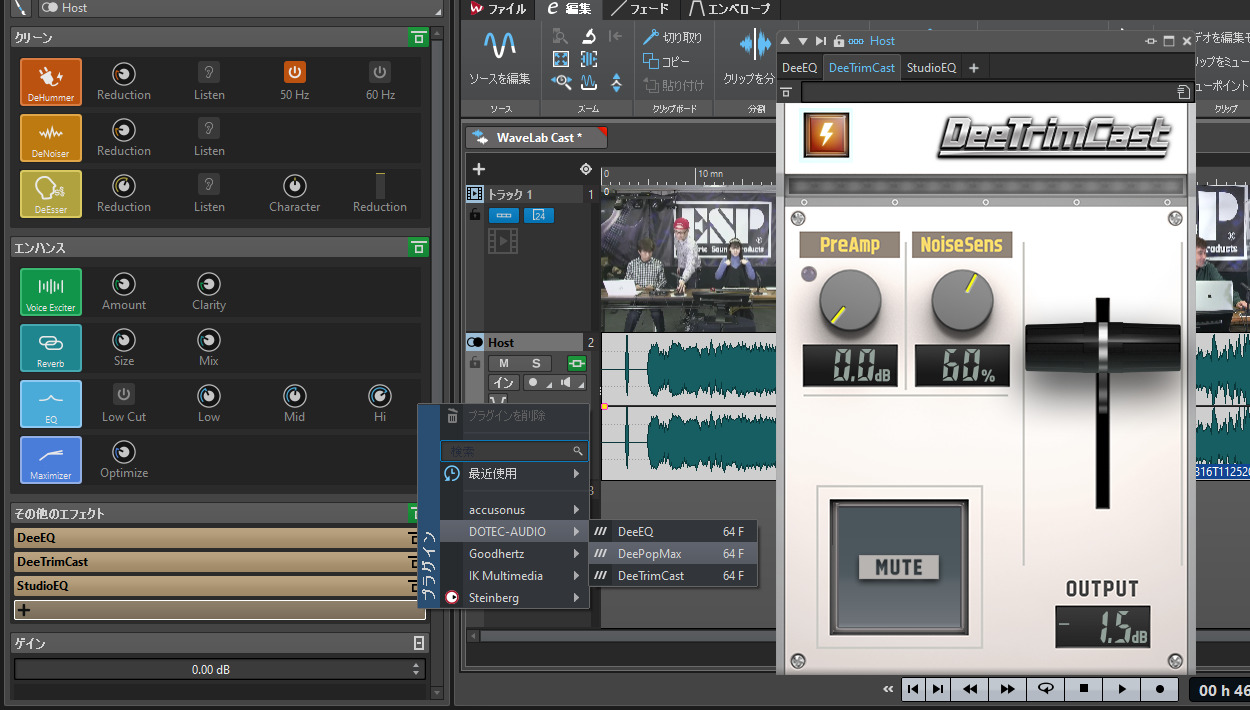Expand the IK Multimedia plugin submenu
This screenshot has width=1250, height=710.
(x=515, y=576)
